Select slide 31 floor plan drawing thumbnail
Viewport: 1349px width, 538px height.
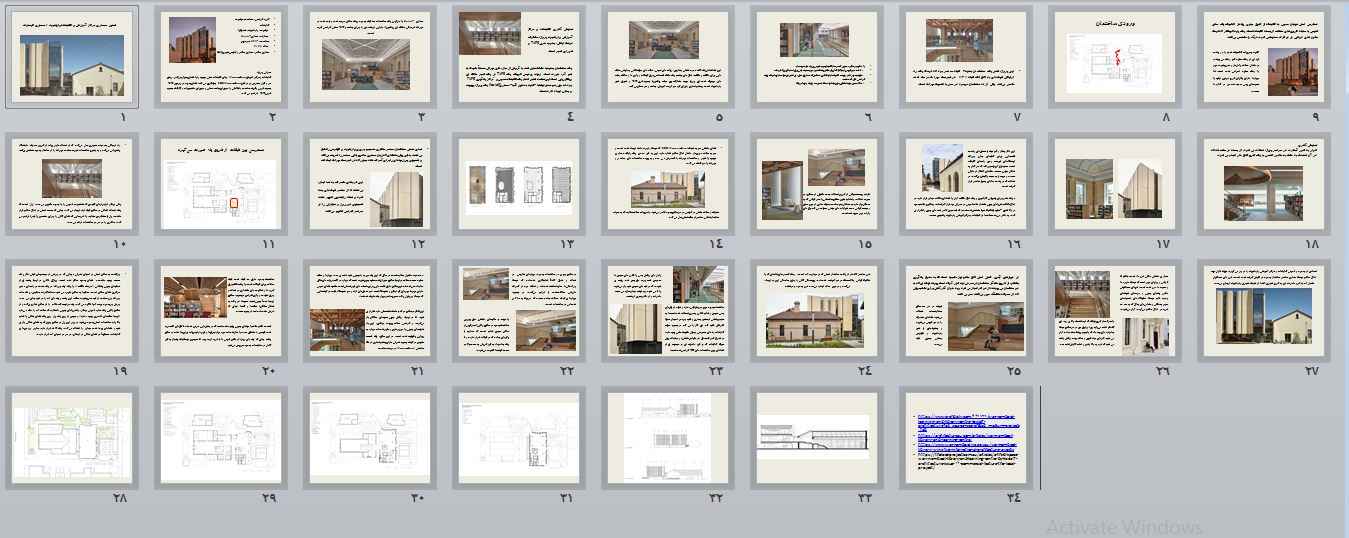pyautogui.click(x=518, y=437)
